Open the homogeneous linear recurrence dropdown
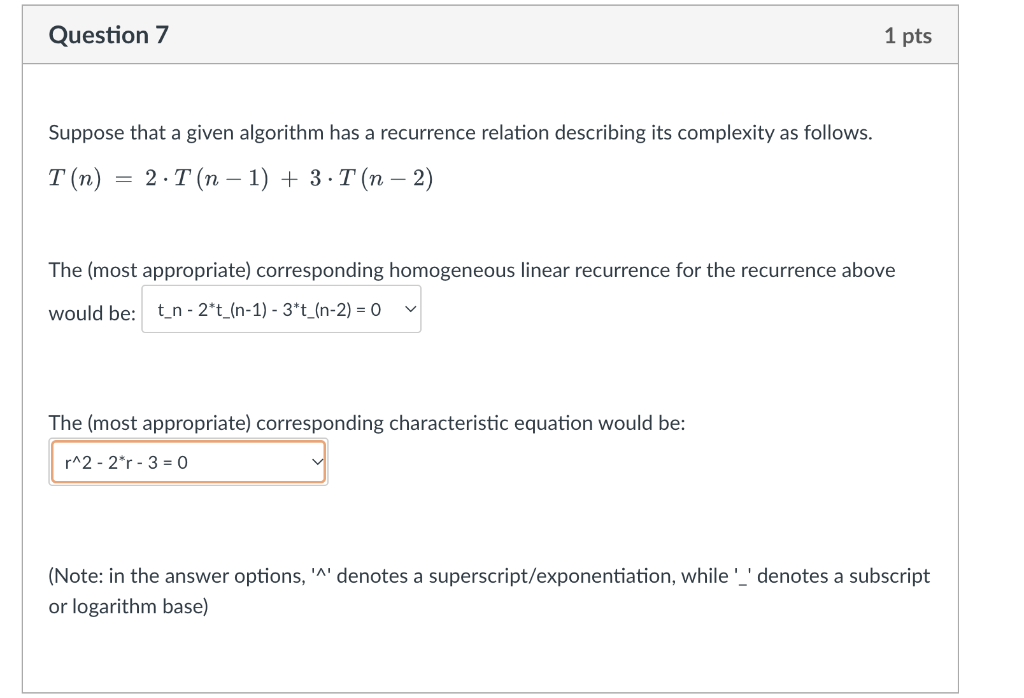 click(x=281, y=309)
